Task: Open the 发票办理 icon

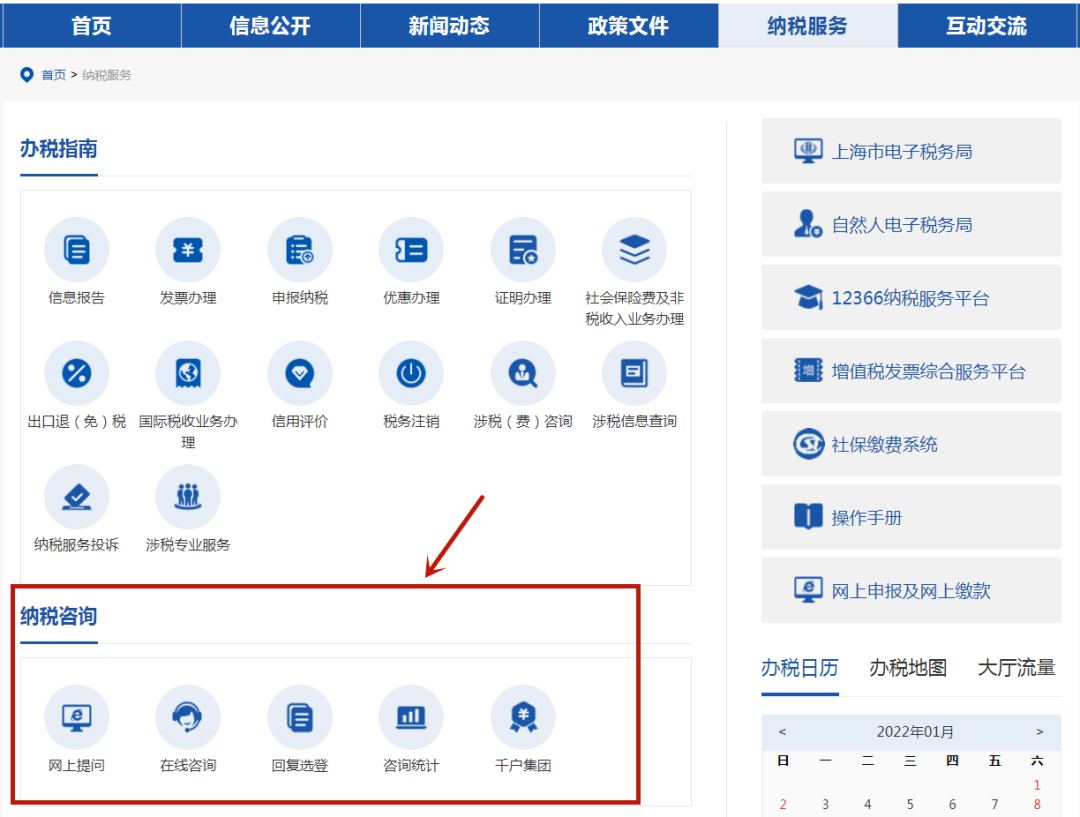Action: click(x=188, y=249)
